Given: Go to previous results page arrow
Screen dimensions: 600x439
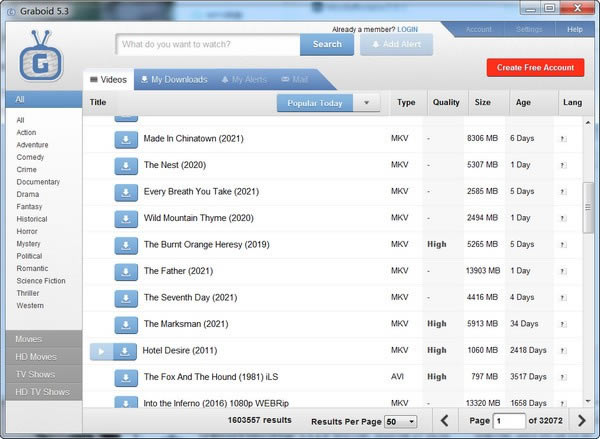Looking at the screenshot, I should [445, 421].
